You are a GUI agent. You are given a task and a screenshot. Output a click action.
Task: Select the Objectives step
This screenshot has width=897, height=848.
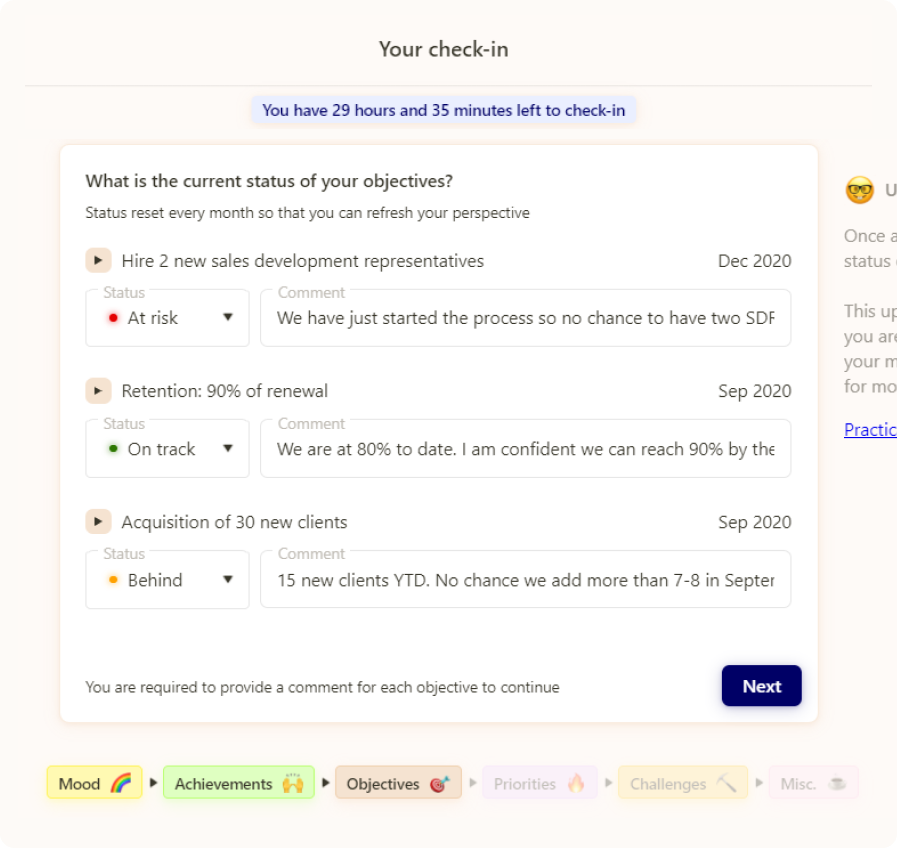[397, 783]
